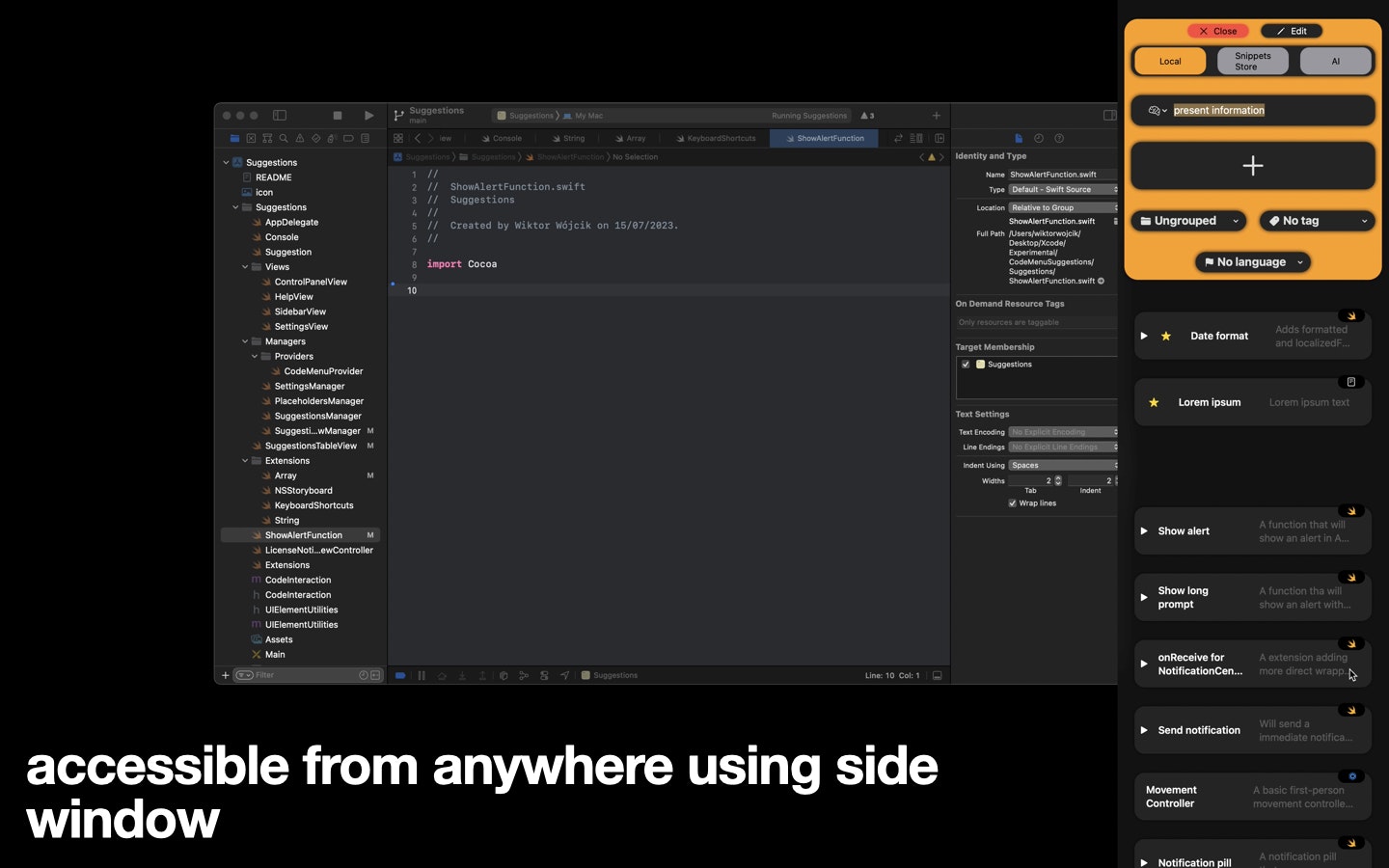Screen dimensions: 1389x868
Task: Expand the Send notification snippet
Action: pos(1144,731)
